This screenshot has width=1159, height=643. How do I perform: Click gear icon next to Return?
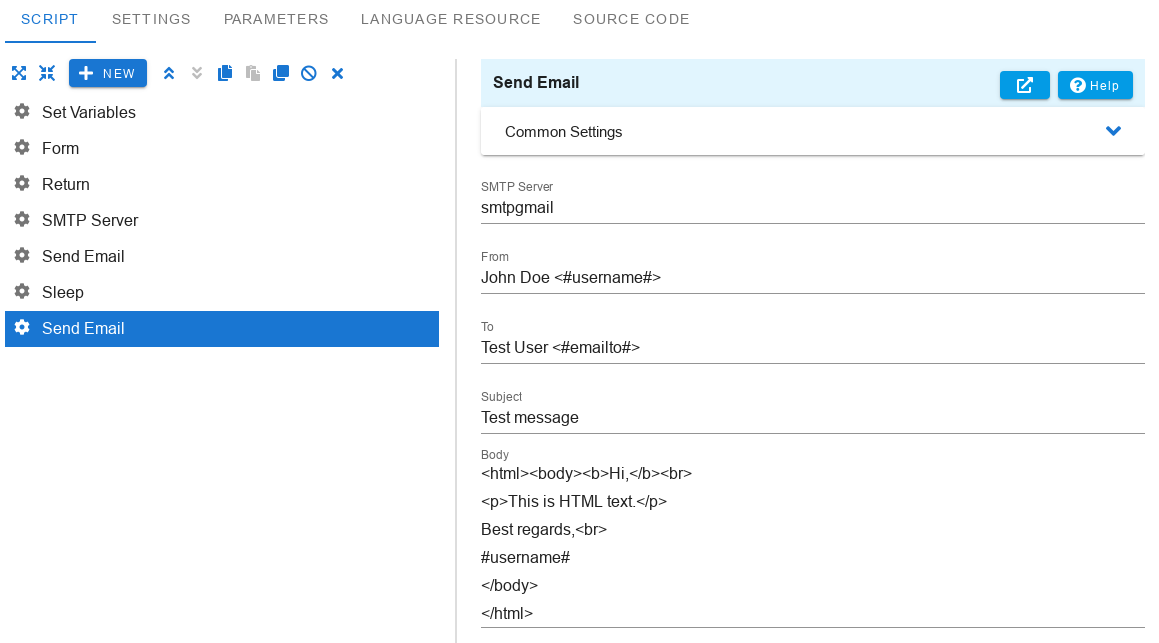(x=22, y=183)
